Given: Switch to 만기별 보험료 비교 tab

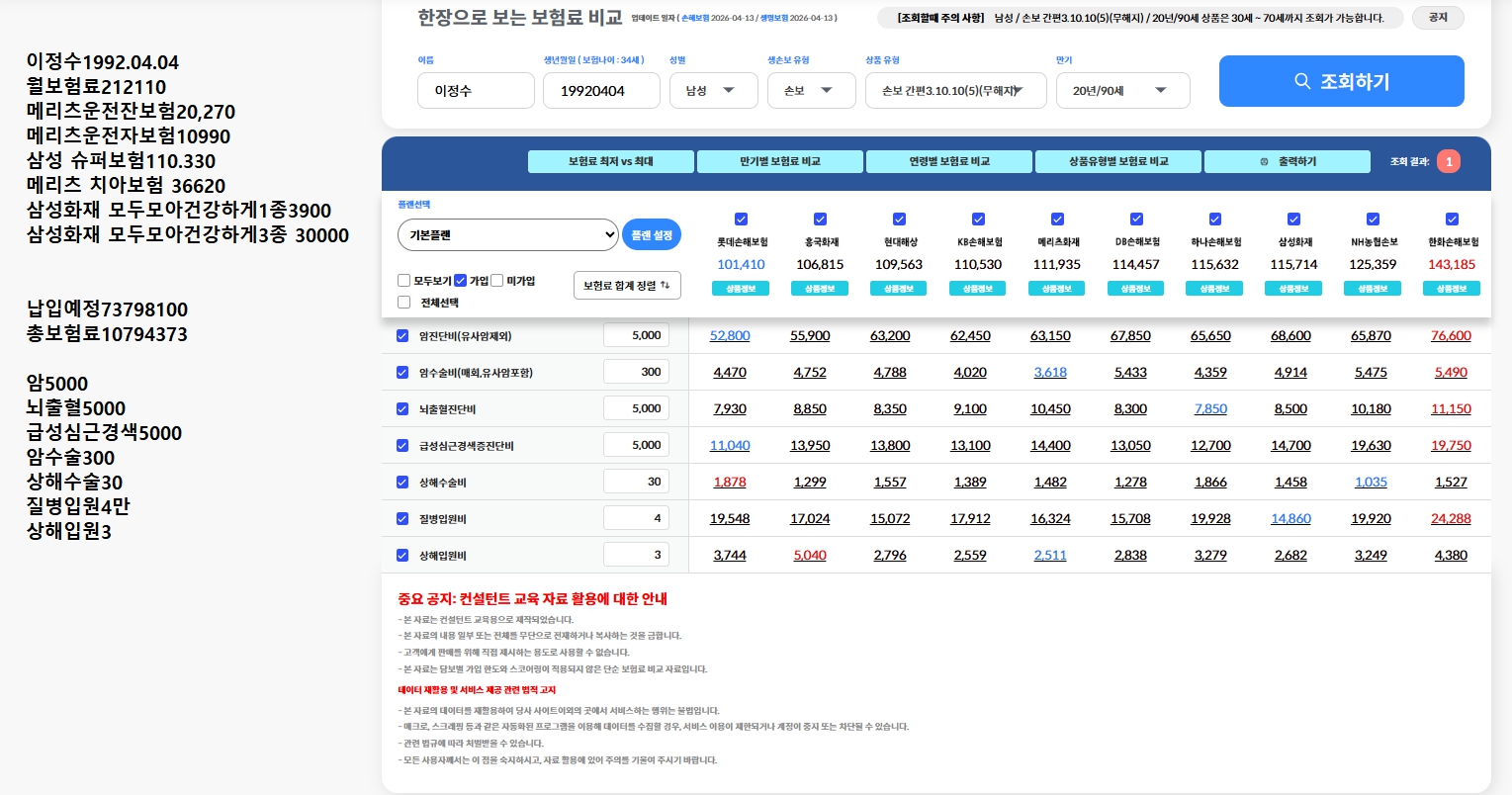Looking at the screenshot, I should pyautogui.click(x=779, y=160).
